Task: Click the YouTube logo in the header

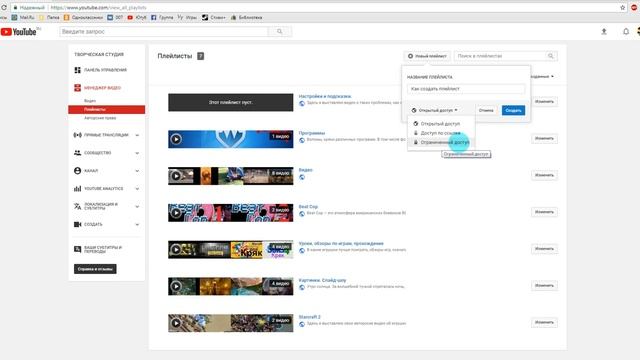Action: point(19,31)
